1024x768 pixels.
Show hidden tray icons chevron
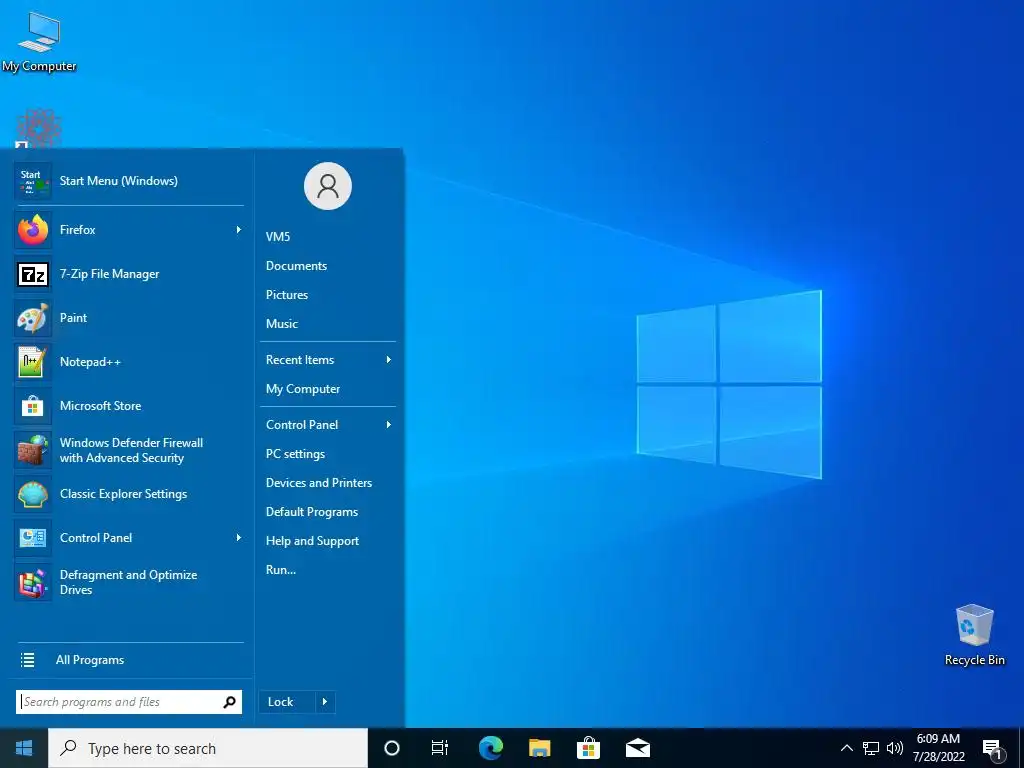click(x=846, y=748)
